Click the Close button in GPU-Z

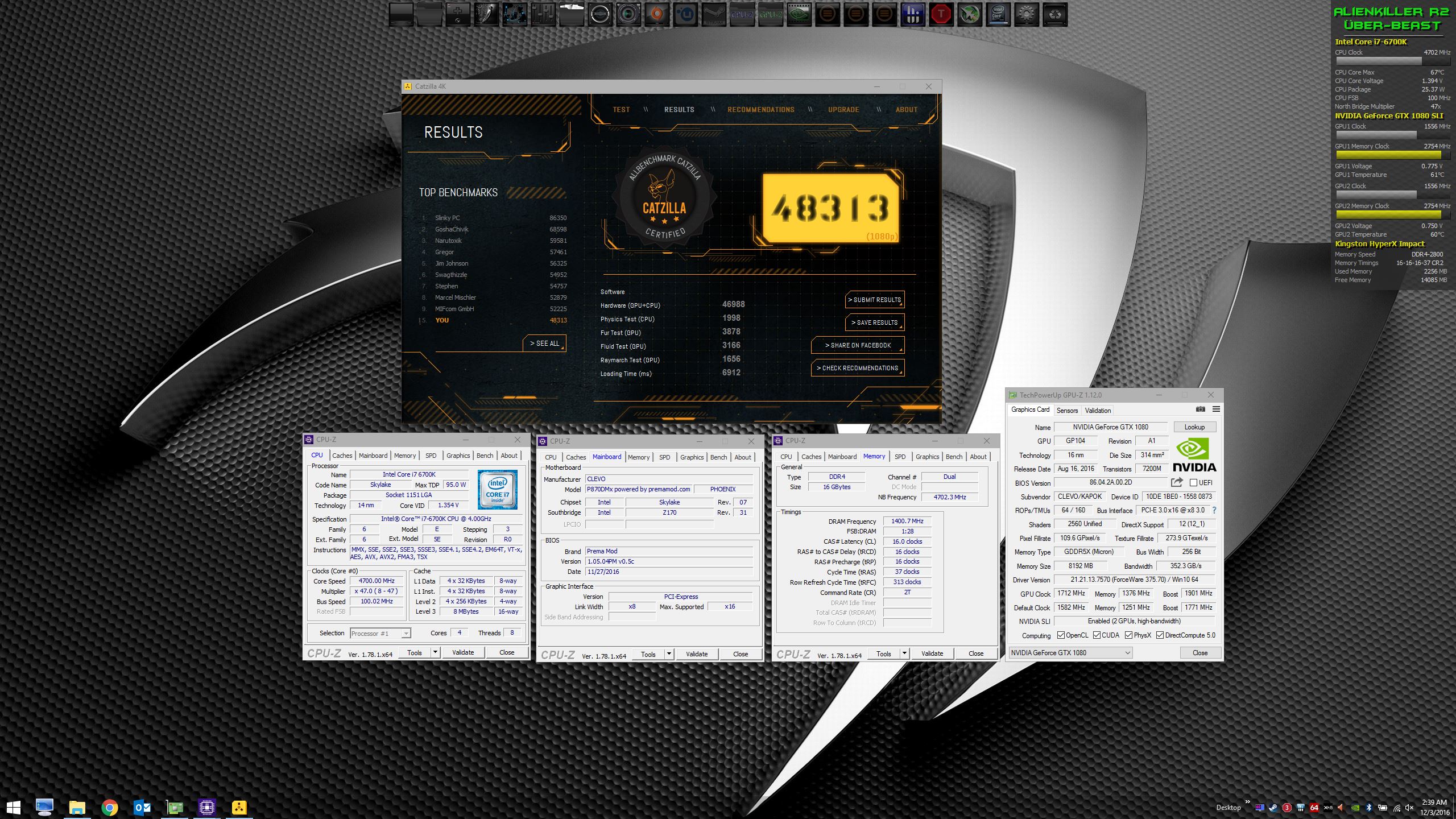1200,653
